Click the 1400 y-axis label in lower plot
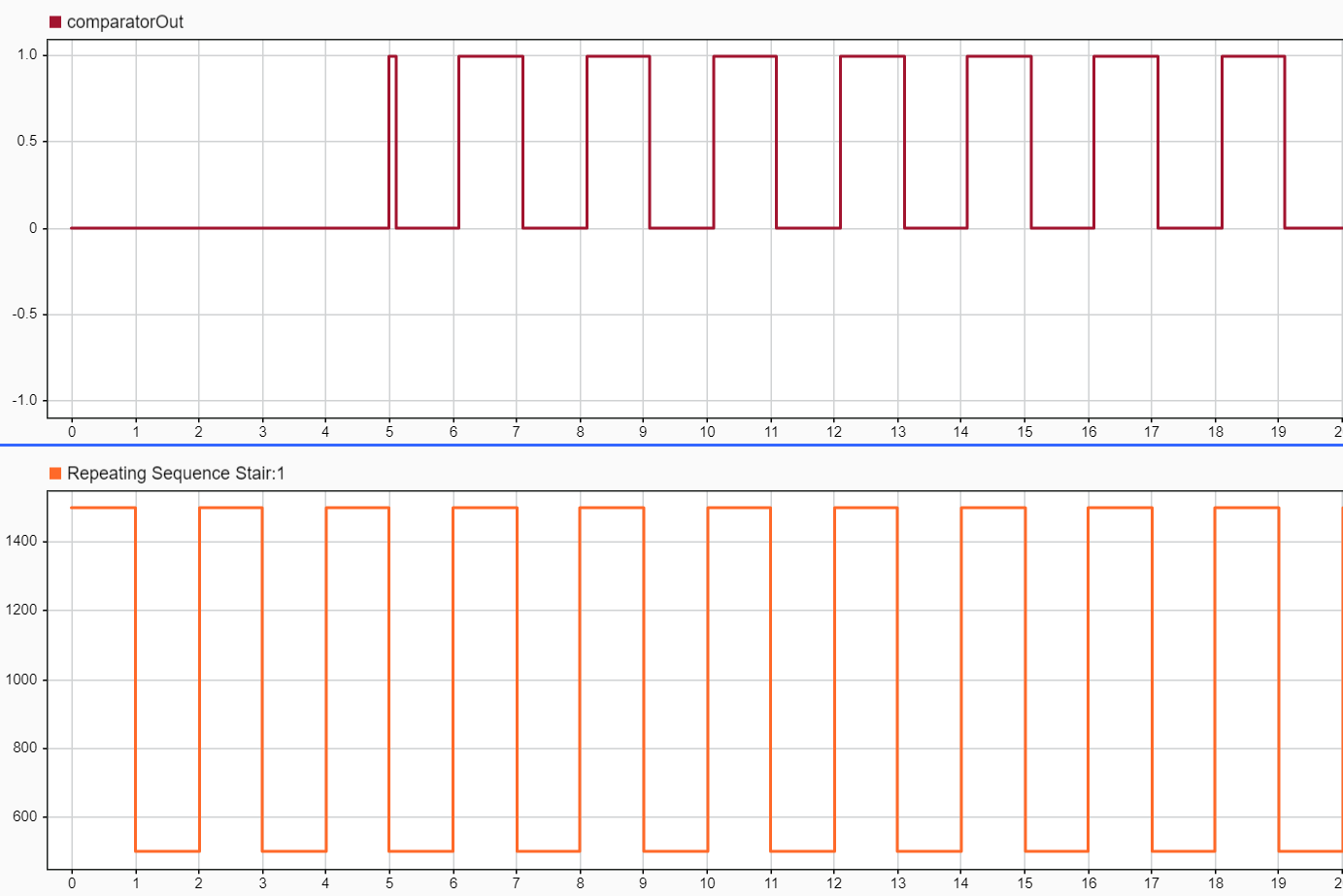This screenshot has width=1343, height=896. point(21,542)
